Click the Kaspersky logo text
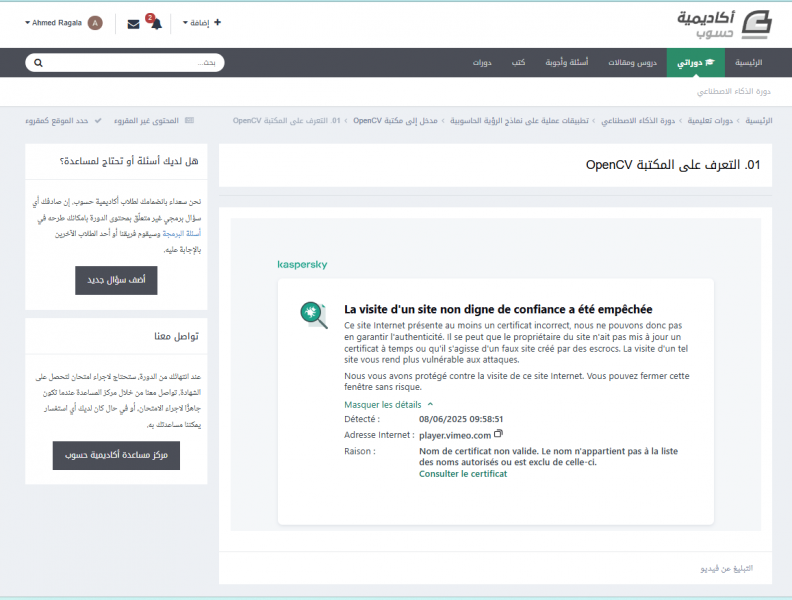 coord(302,265)
